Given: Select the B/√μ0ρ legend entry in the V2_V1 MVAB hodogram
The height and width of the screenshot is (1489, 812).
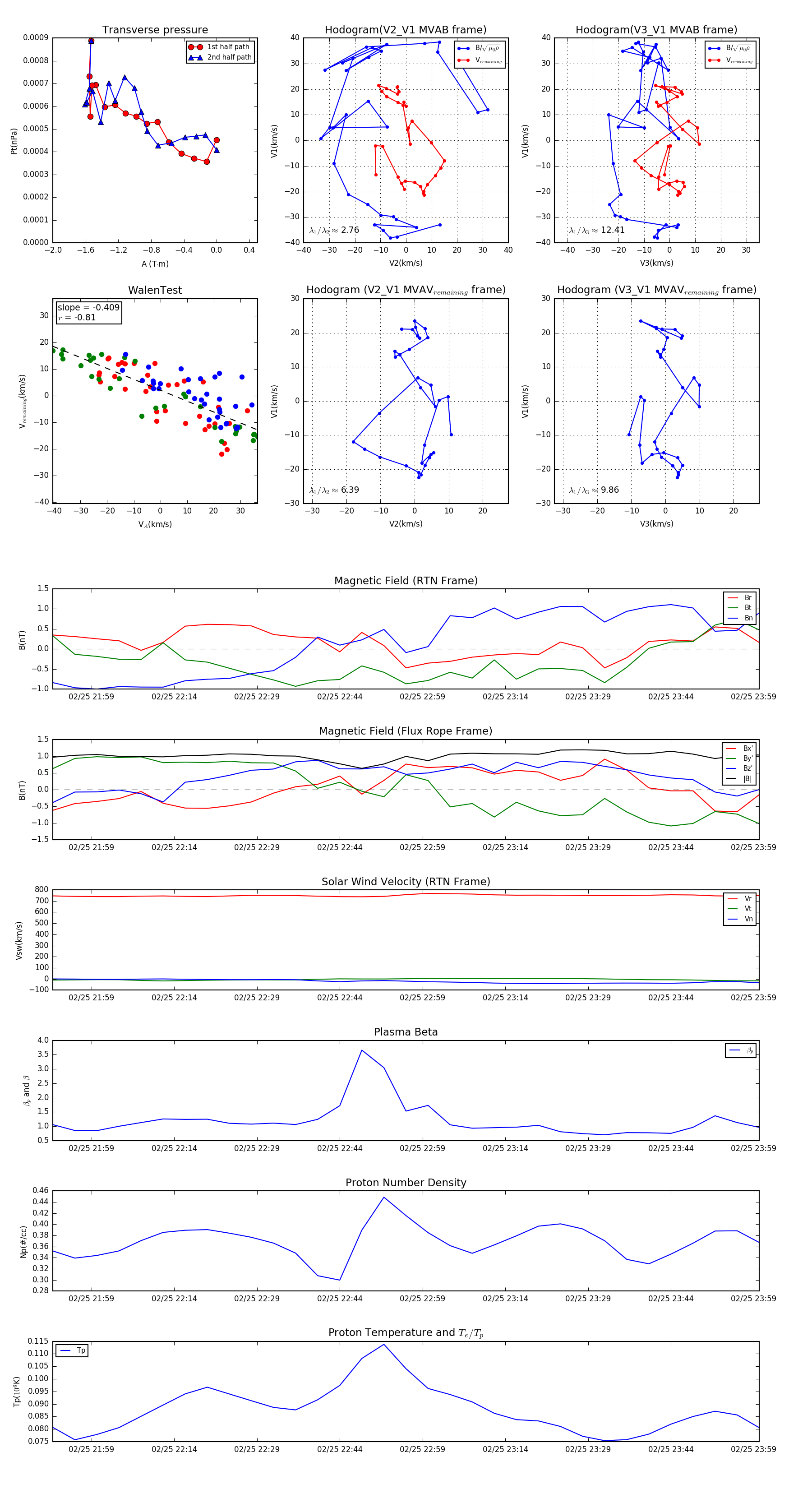Looking at the screenshot, I should [479, 48].
